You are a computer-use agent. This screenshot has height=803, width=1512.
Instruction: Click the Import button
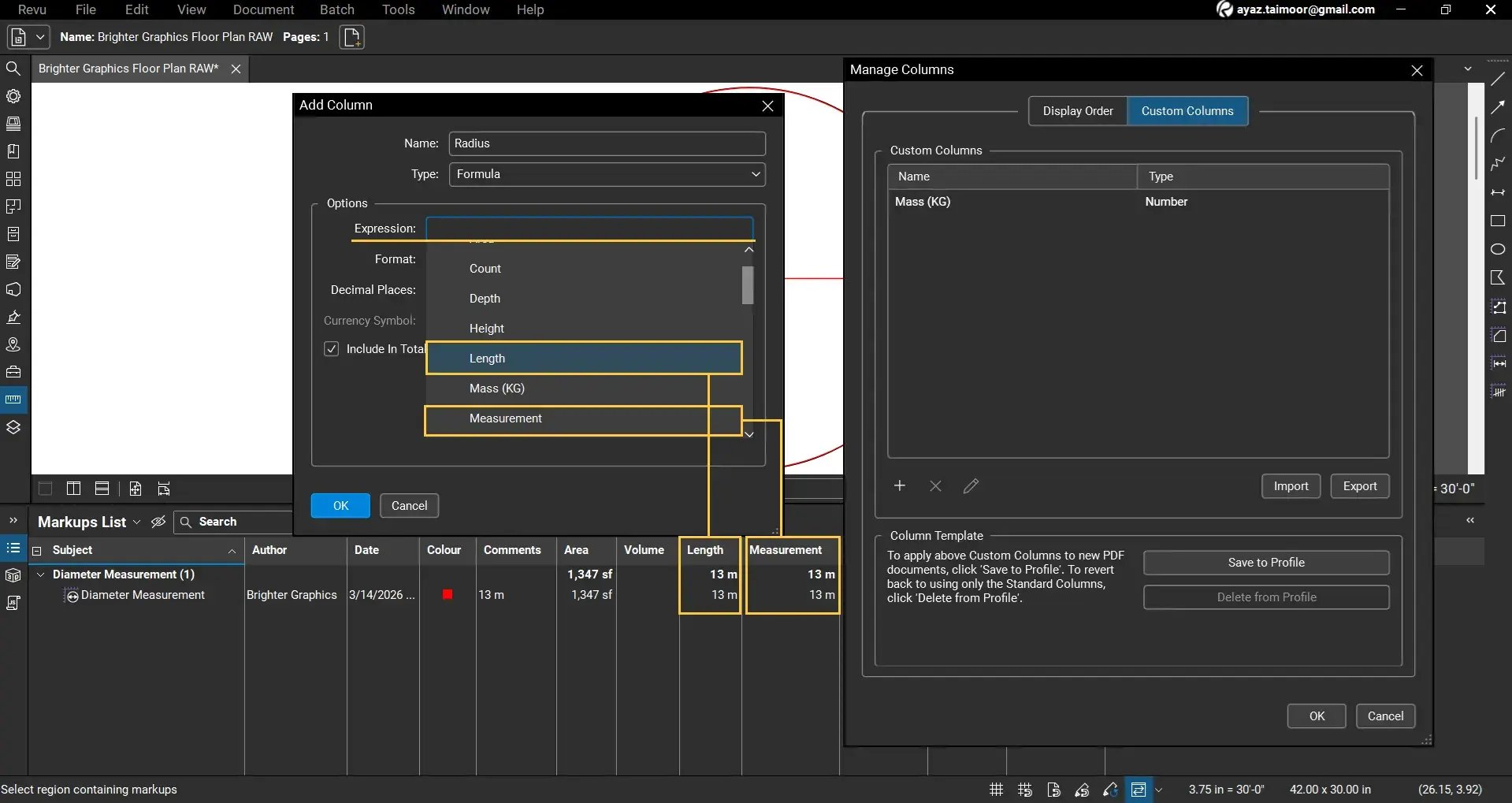[x=1290, y=486]
